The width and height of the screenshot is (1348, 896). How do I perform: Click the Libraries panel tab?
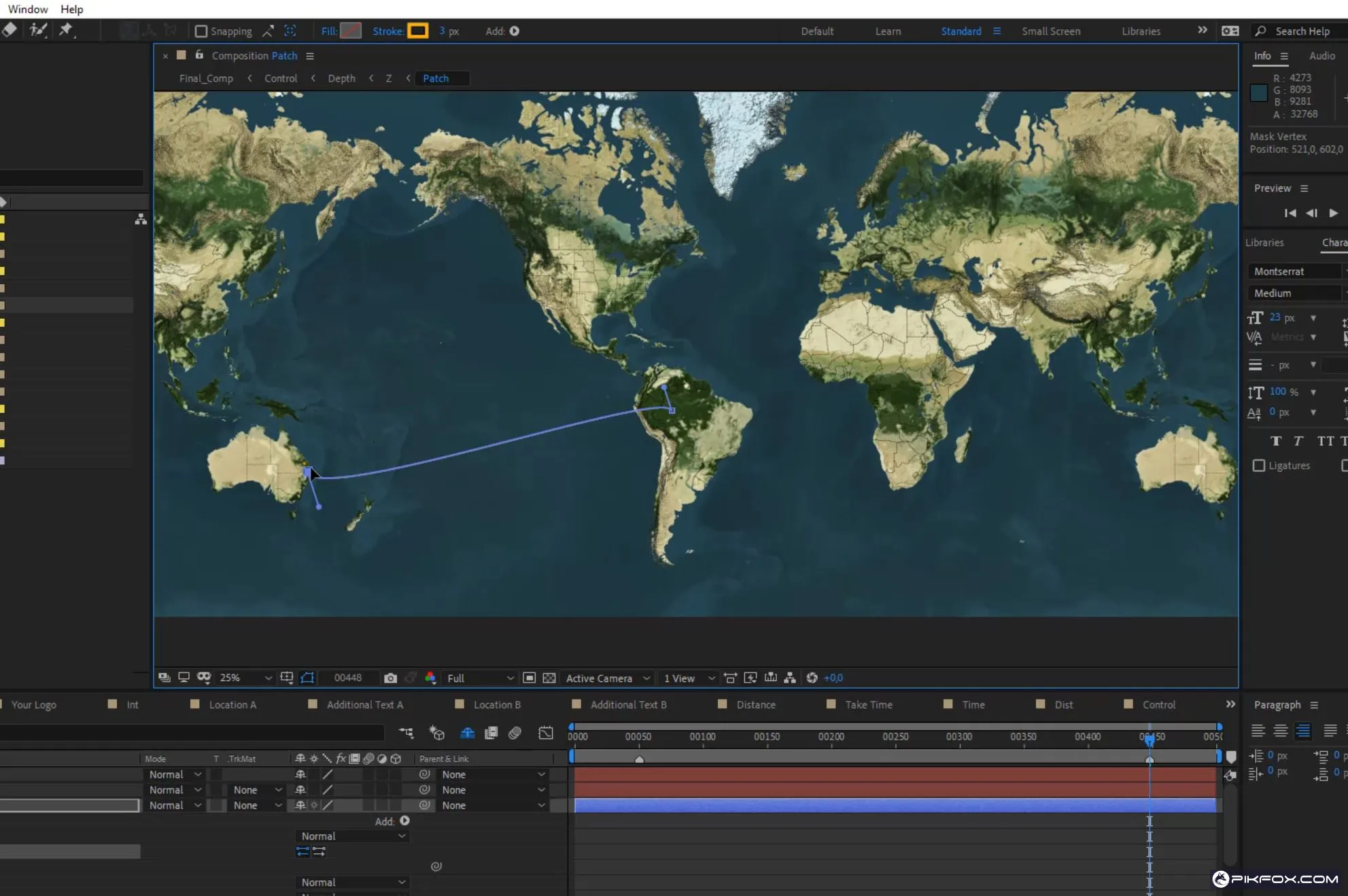point(1265,242)
